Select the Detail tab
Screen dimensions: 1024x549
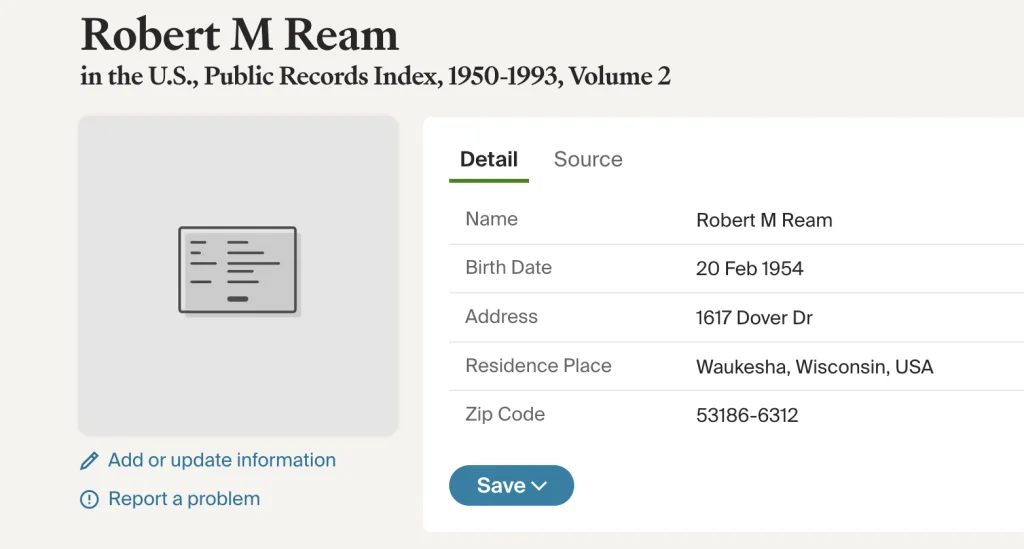click(x=488, y=159)
